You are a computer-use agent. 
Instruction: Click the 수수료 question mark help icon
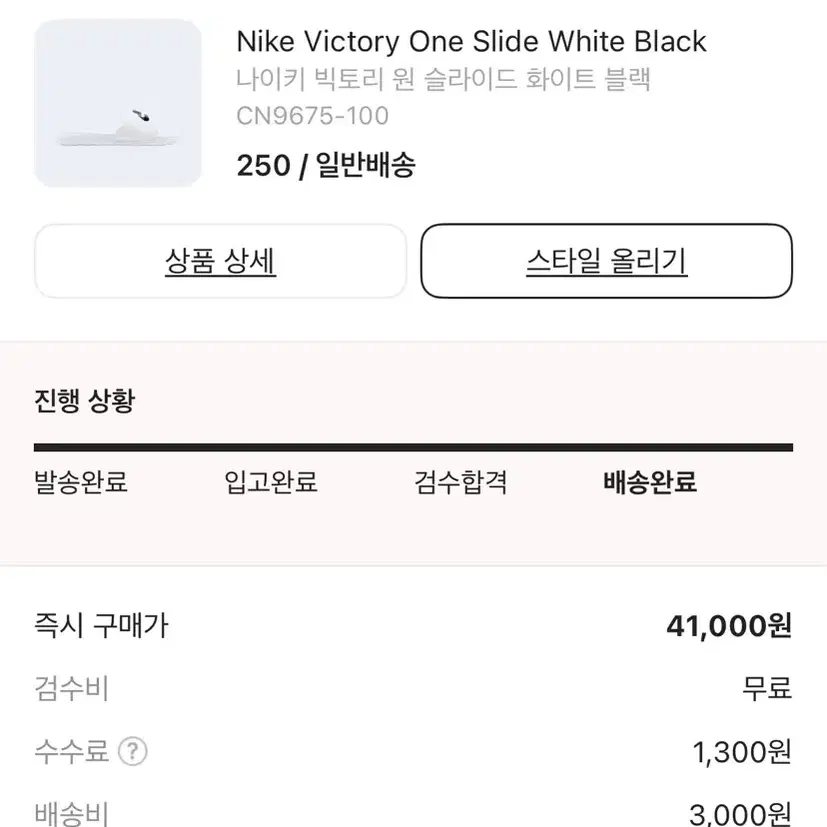tap(132, 751)
